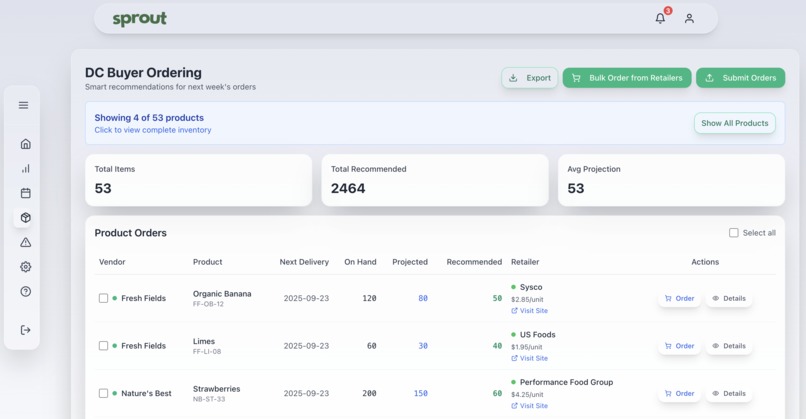Click the Total Recommended card
The height and width of the screenshot is (419, 806).
tap(435, 180)
